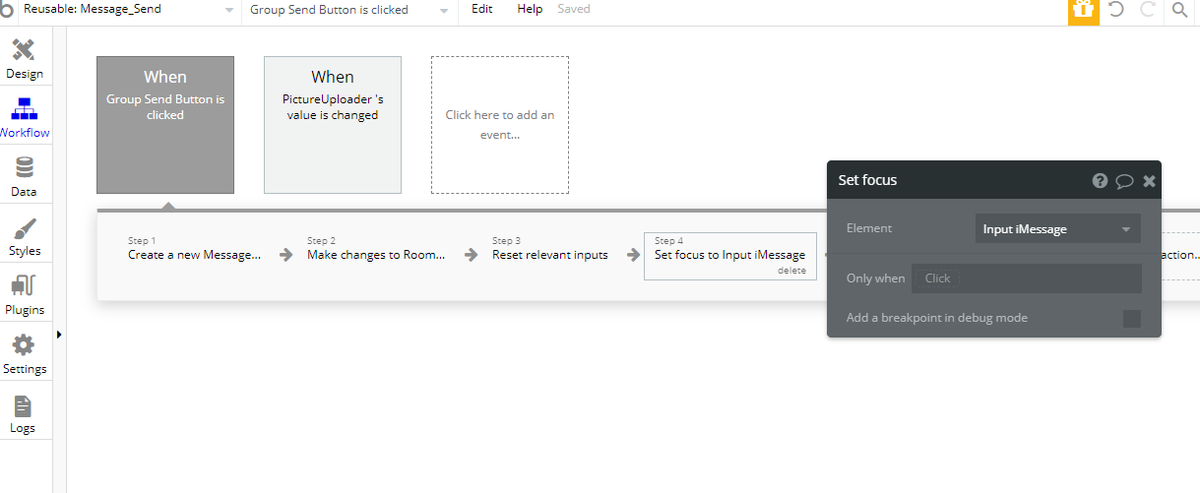Select PictureUploader's value is changed event

(x=332, y=125)
